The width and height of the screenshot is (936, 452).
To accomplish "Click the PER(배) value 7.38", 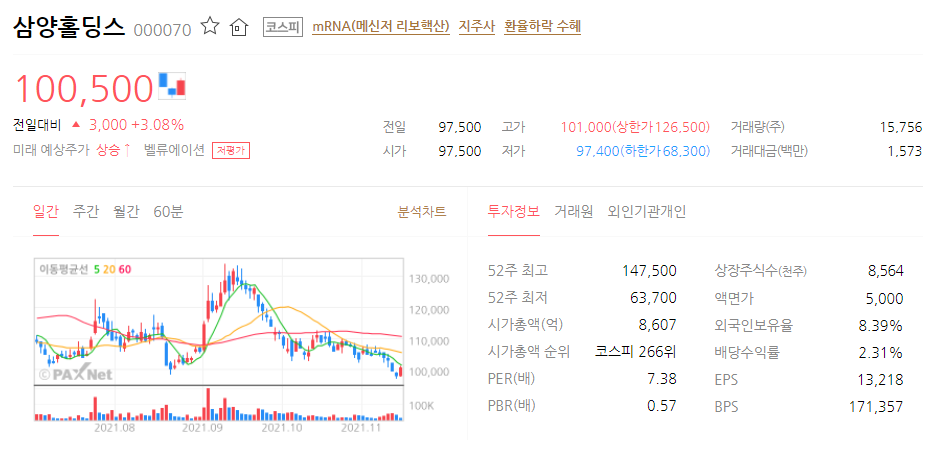I will pos(661,379).
